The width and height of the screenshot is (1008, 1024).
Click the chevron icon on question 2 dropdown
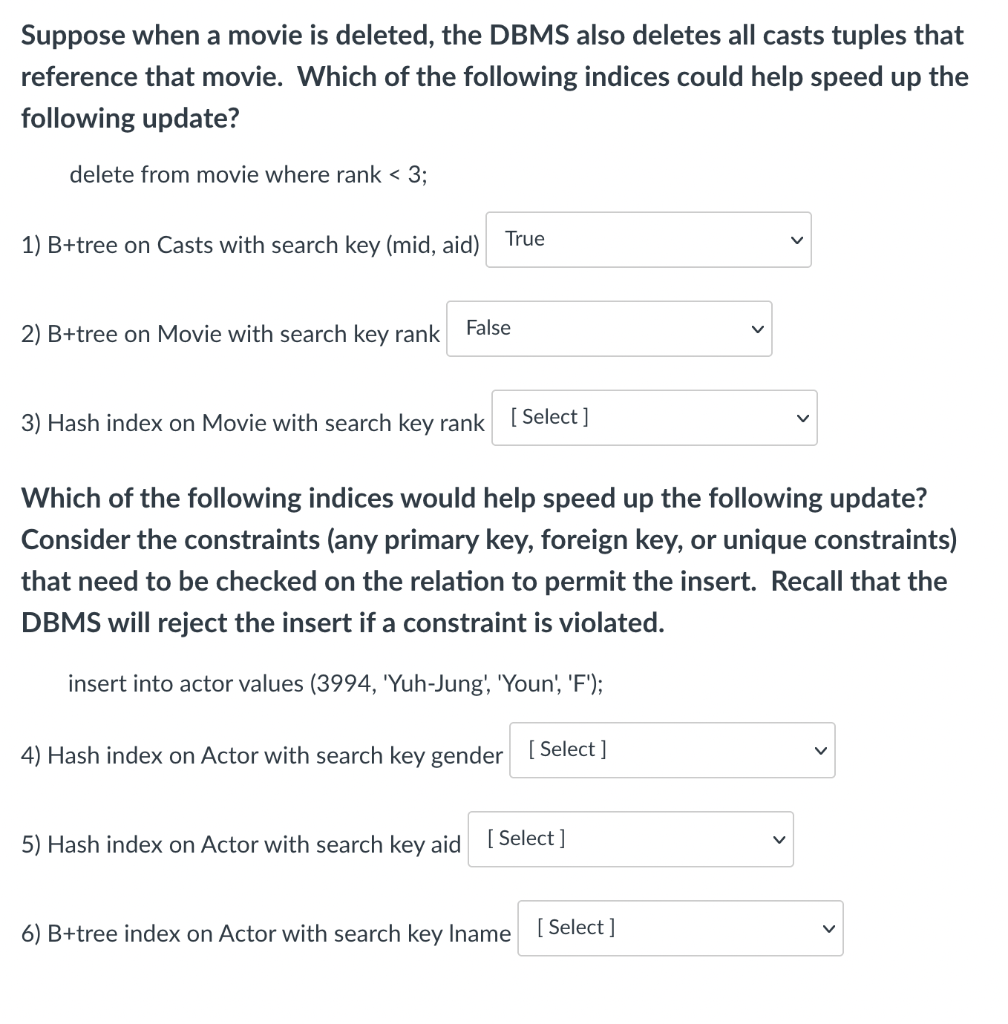pyautogui.click(x=757, y=328)
